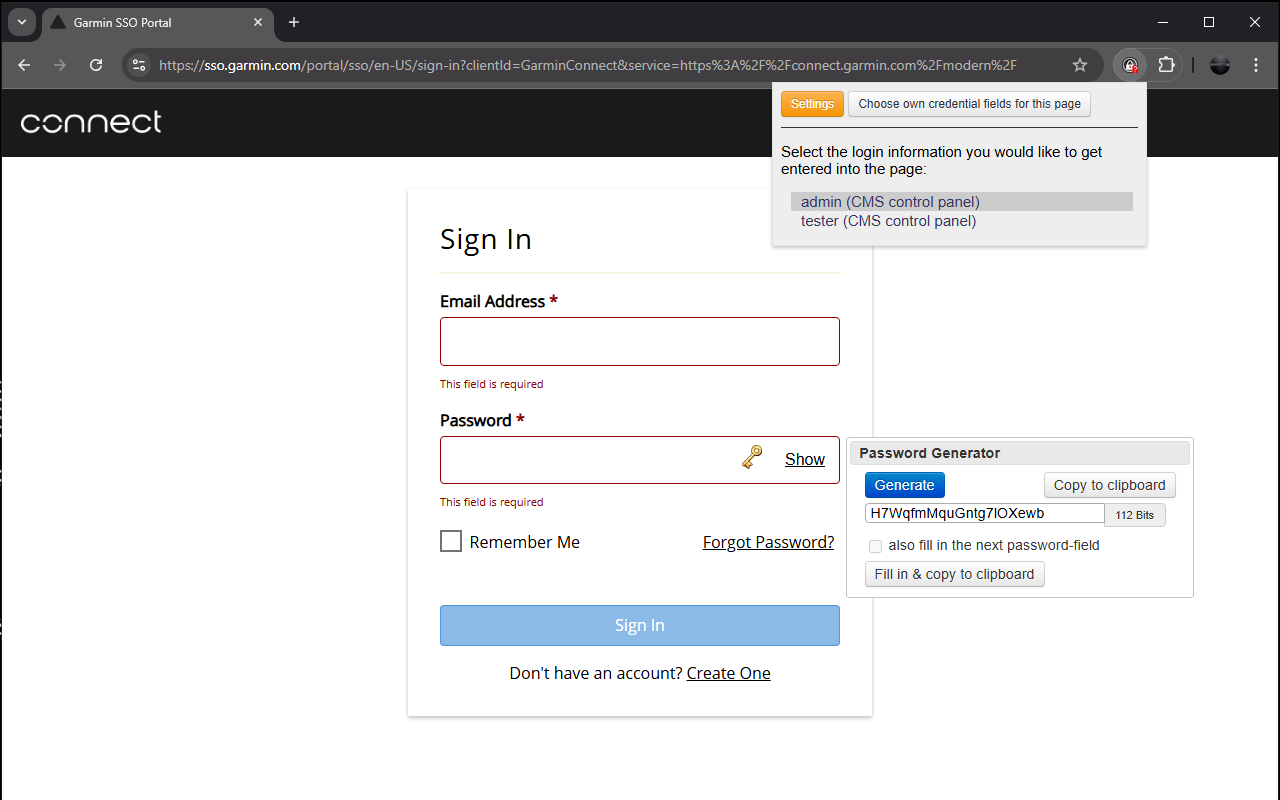Click the KeePass key icon in password field
Viewport: 1280px width, 800px height.
[x=752, y=458]
